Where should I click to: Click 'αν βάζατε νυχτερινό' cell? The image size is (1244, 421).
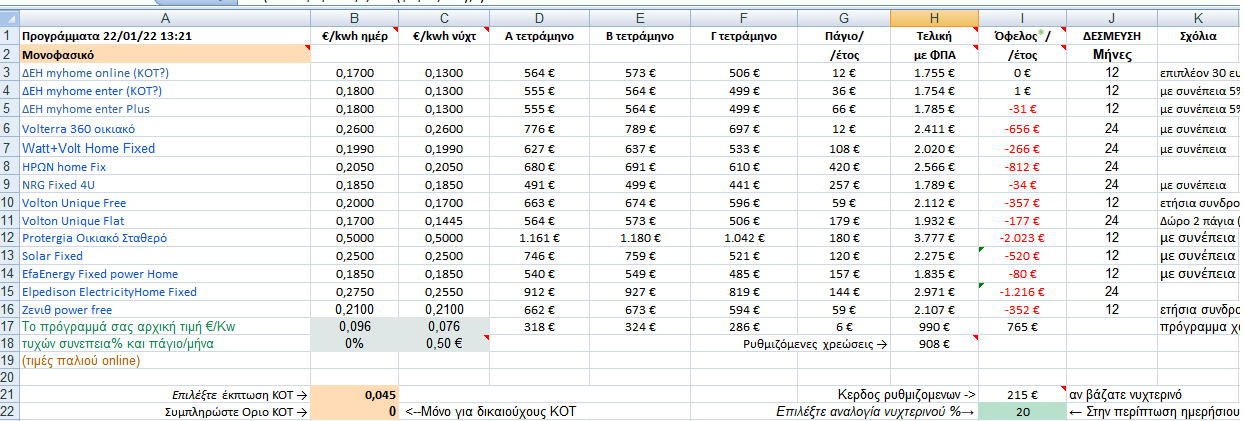(1125, 394)
